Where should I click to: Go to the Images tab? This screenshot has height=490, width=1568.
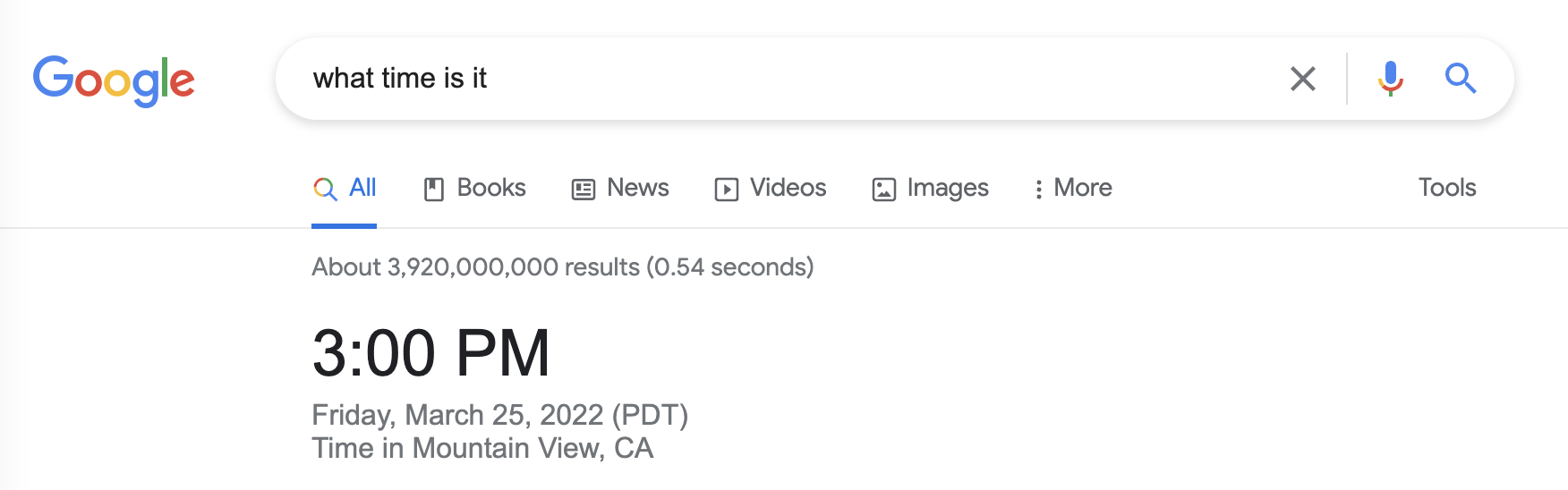tap(947, 188)
